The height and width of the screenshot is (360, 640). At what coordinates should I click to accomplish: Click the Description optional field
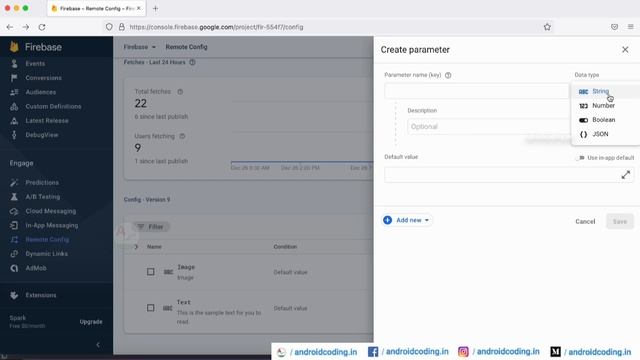coord(489,127)
